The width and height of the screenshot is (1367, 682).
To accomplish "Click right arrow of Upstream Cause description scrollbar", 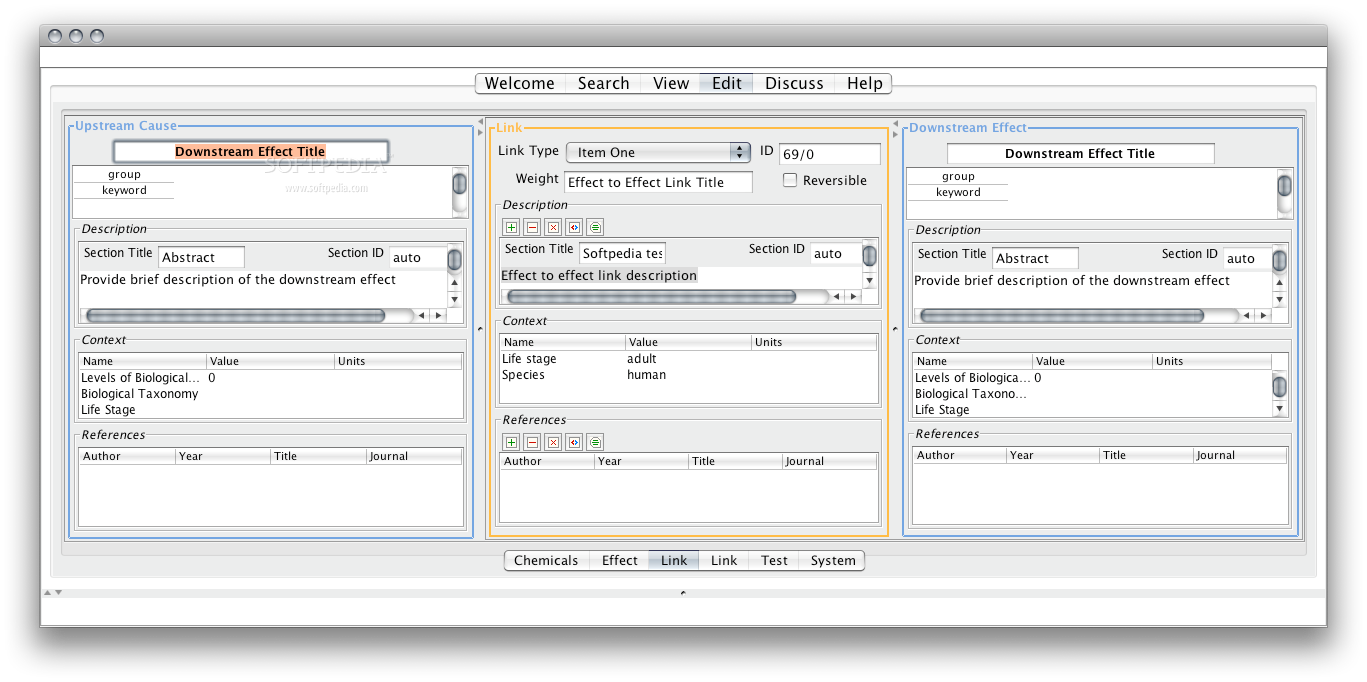I will click(x=437, y=315).
